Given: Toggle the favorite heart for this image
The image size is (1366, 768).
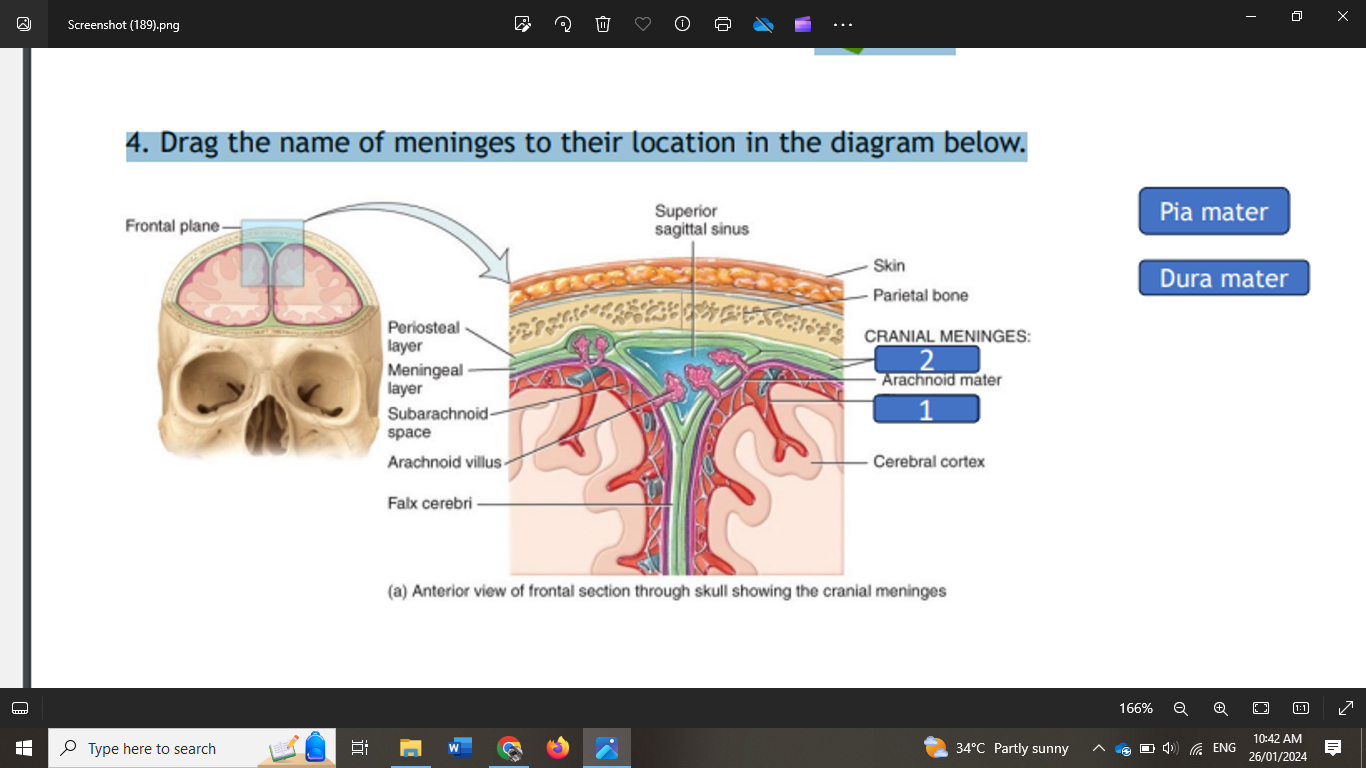Looking at the screenshot, I should pyautogui.click(x=642, y=24).
